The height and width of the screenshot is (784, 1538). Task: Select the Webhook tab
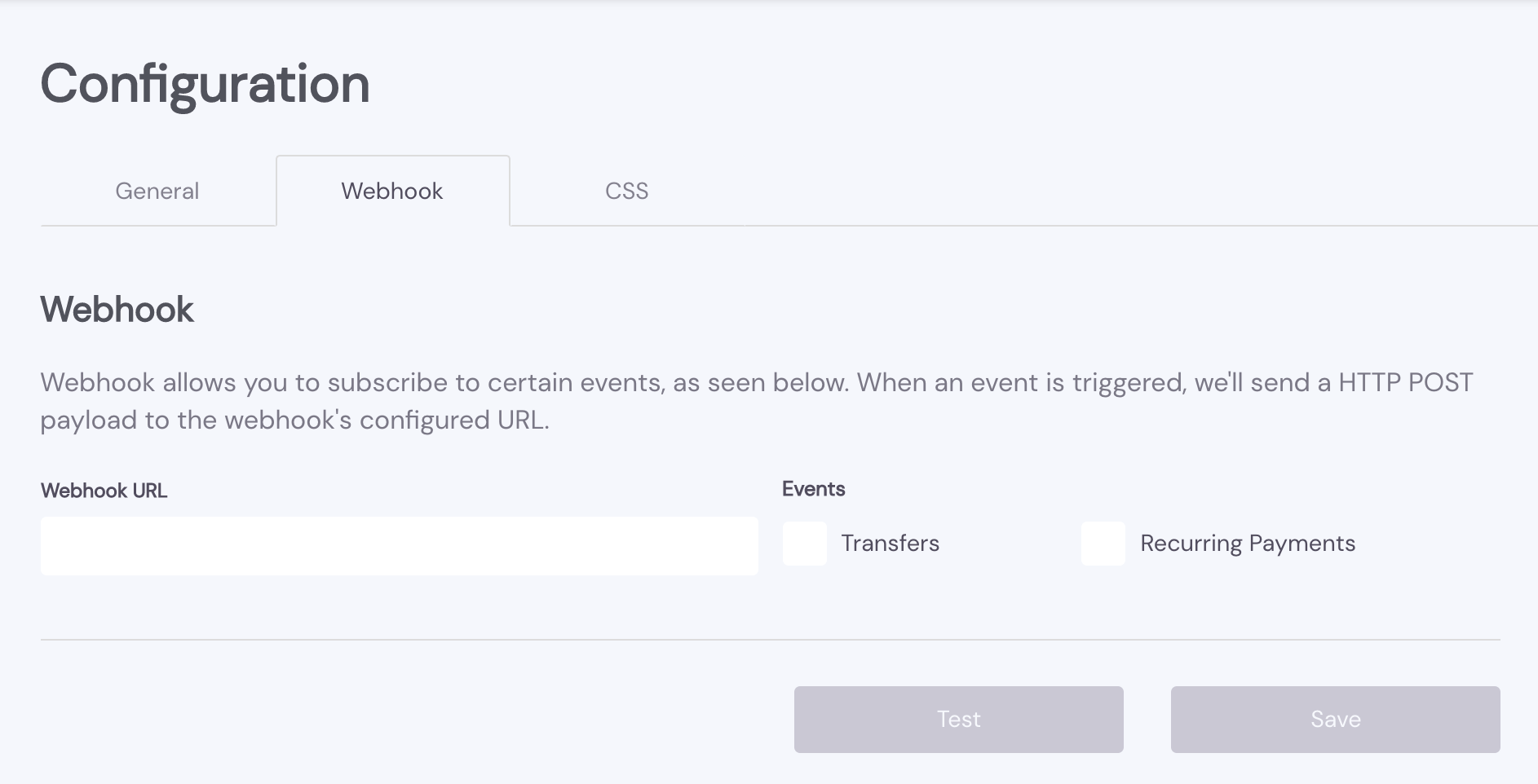392,191
